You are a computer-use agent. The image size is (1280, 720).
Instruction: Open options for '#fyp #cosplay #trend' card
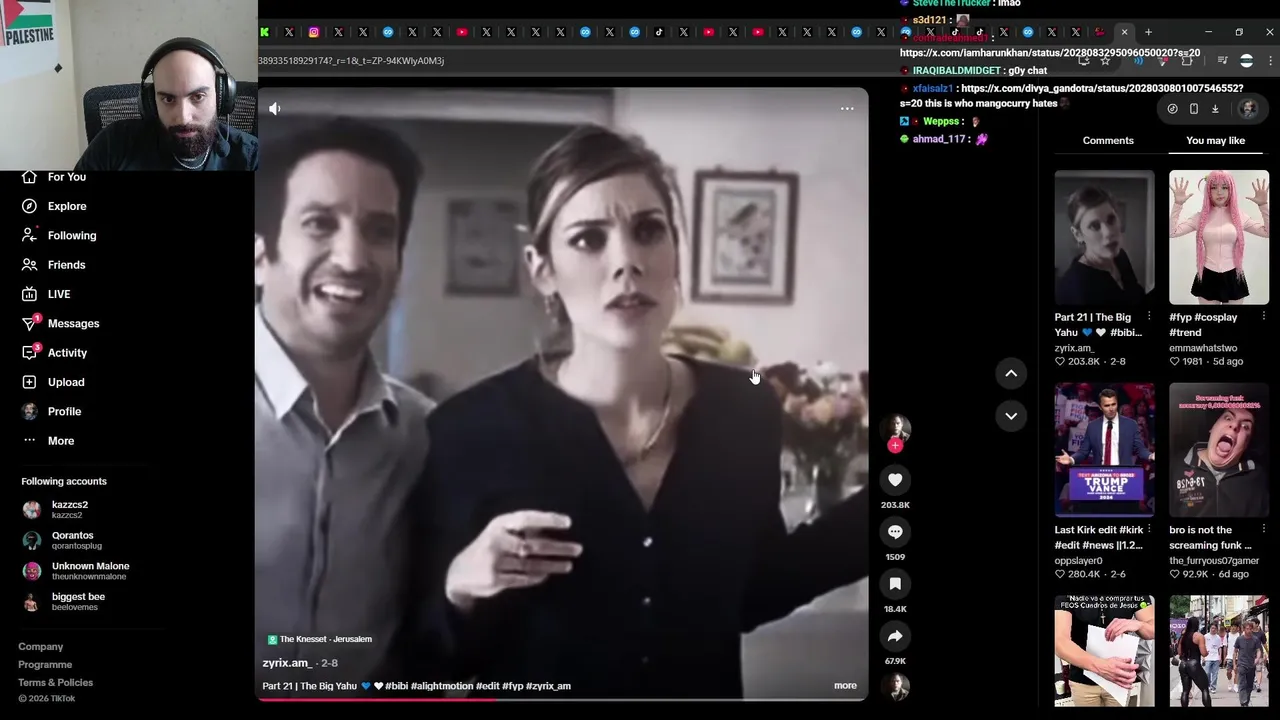pyautogui.click(x=1263, y=317)
